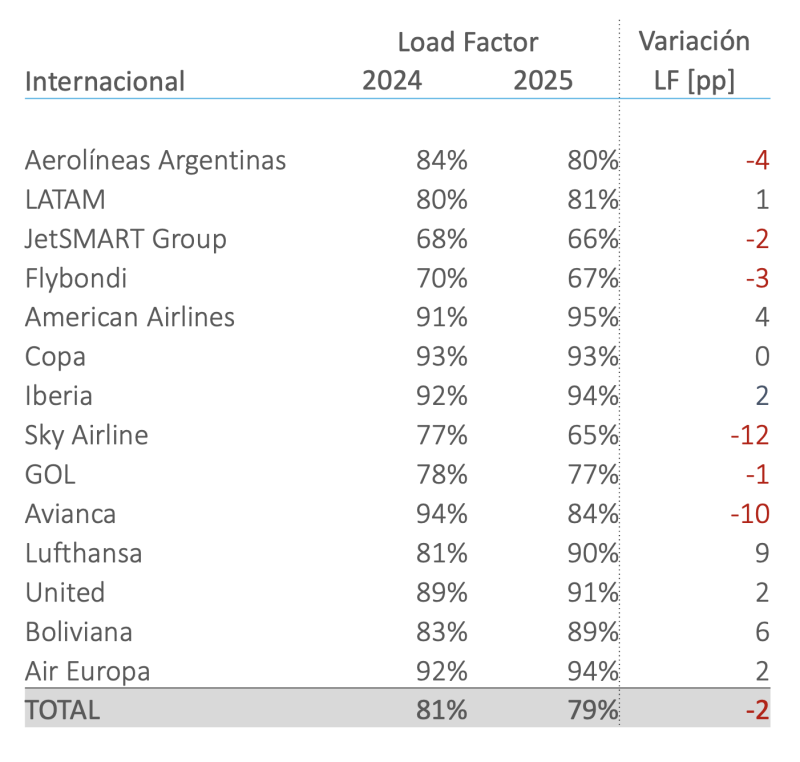Click the 2024 column header
Screen dimensions: 800x762
click(x=392, y=81)
